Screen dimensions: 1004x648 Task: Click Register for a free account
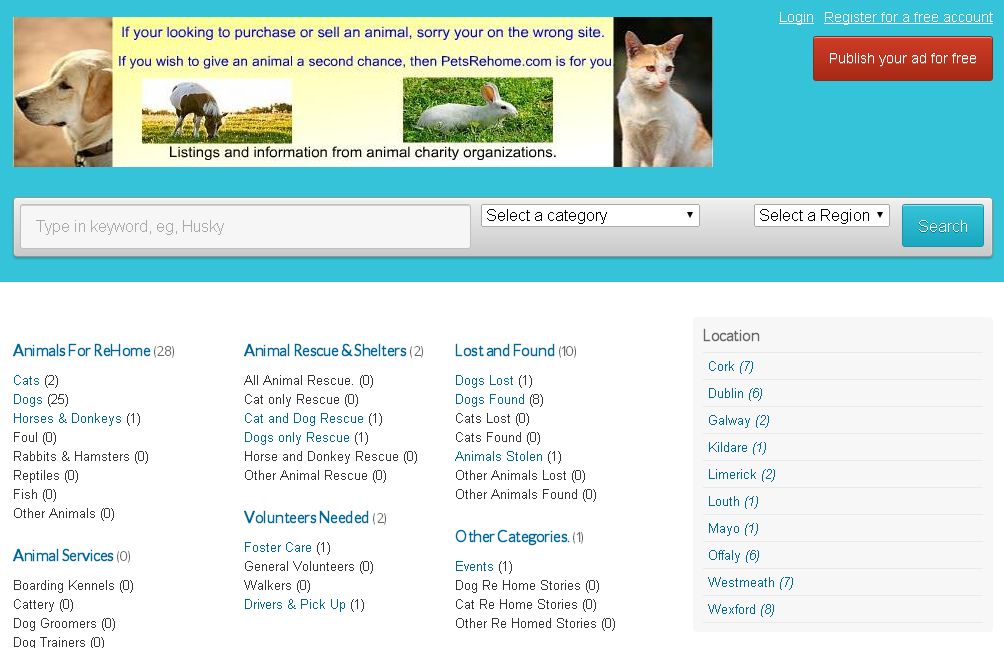click(908, 17)
